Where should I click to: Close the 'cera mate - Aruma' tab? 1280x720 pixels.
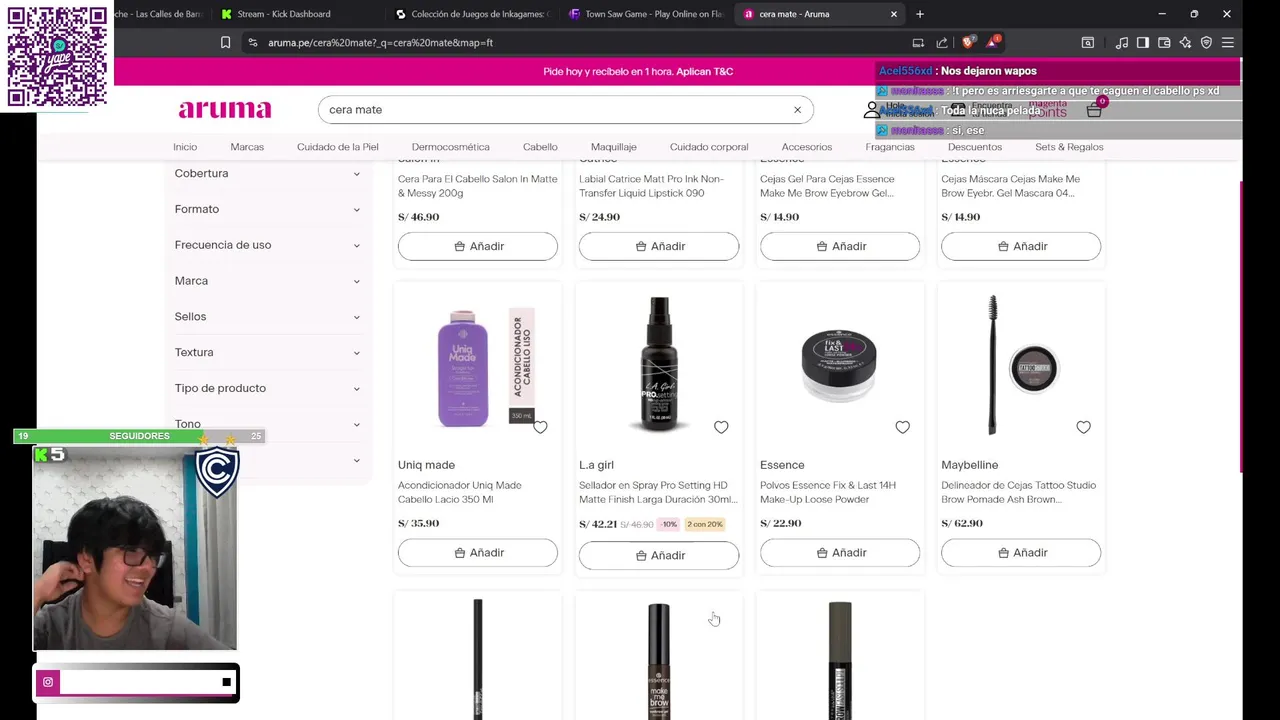tap(894, 14)
